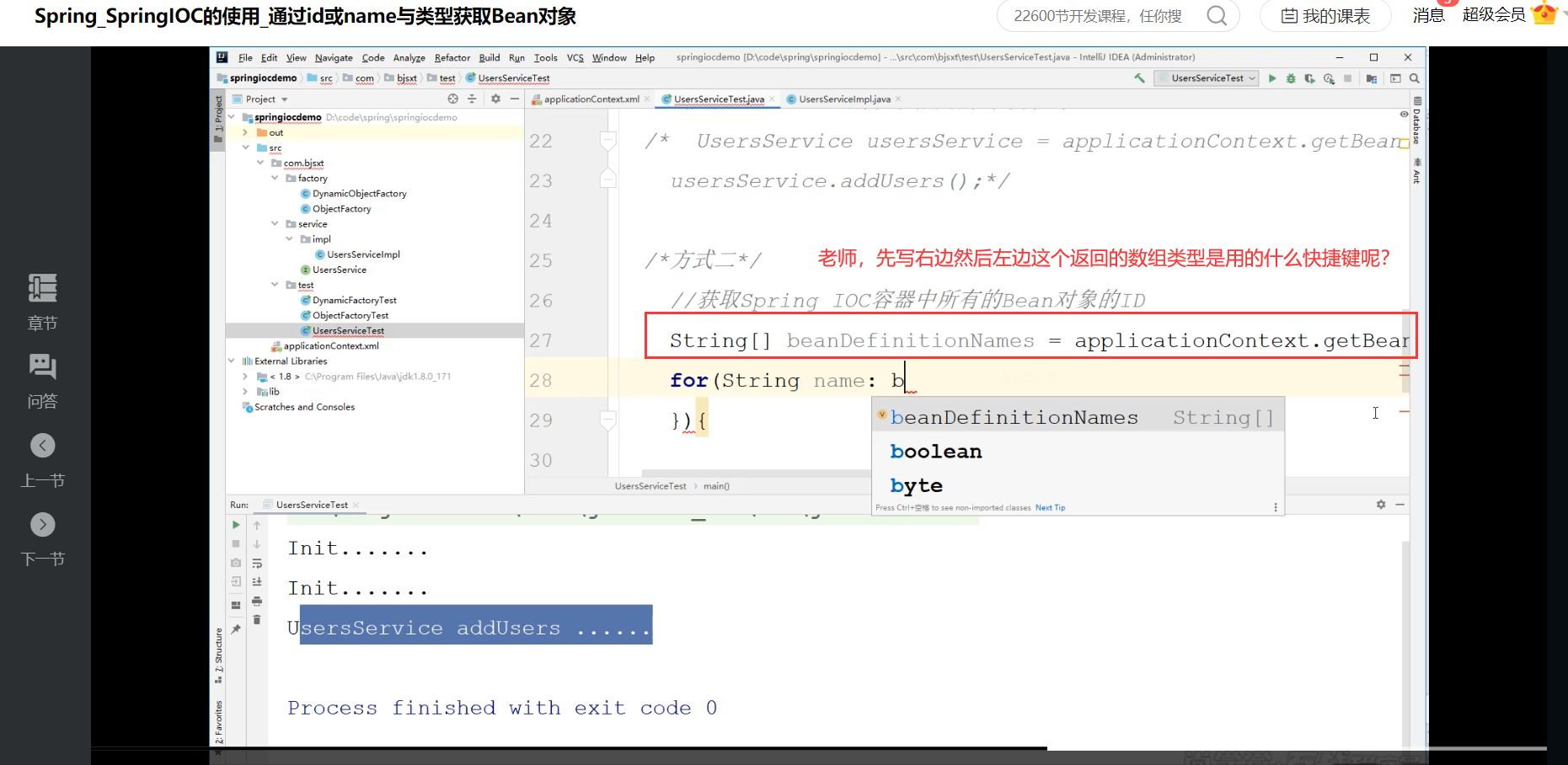Open the Database tool window
Screen dimensions: 1568x765
pyautogui.click(x=1417, y=120)
